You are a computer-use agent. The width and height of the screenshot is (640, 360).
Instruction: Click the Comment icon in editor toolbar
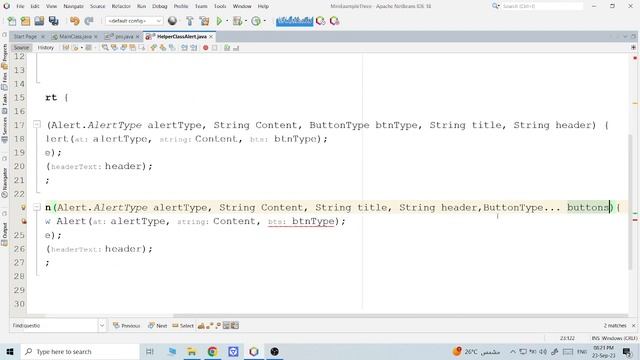(x=227, y=48)
